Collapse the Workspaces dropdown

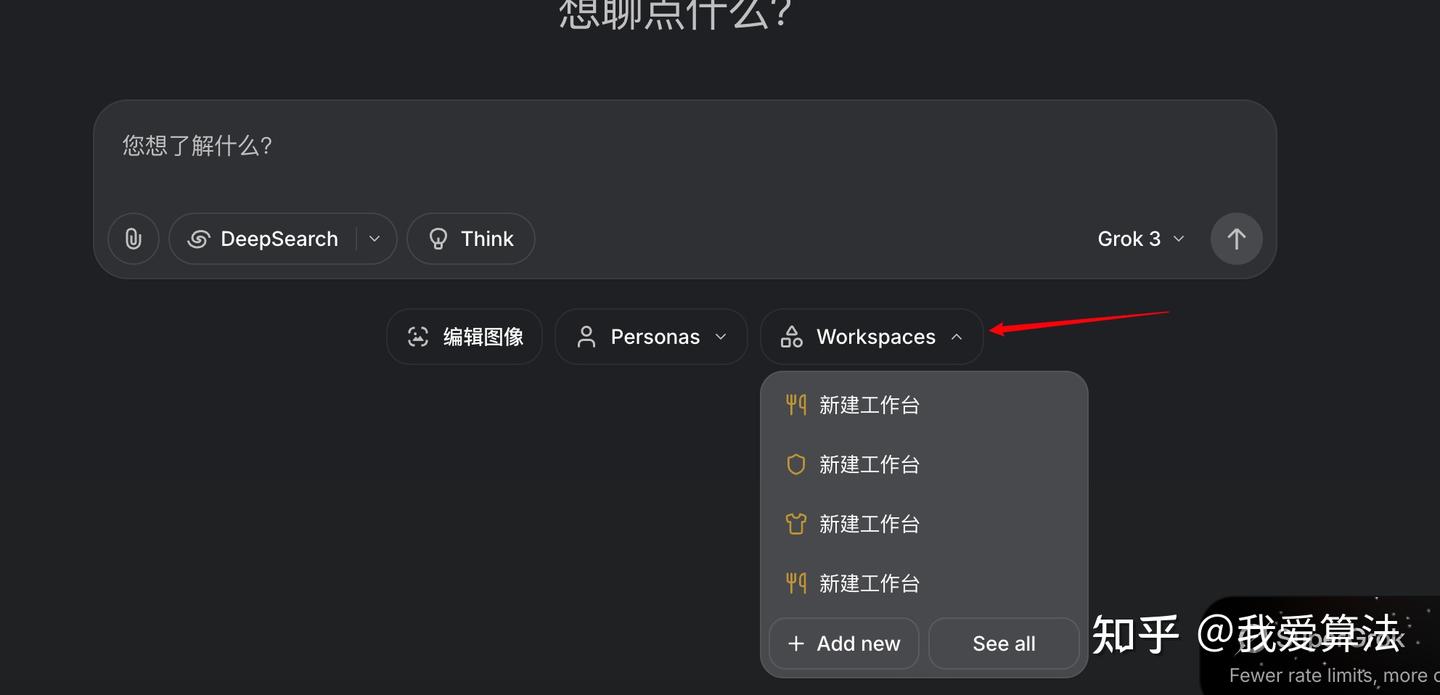956,337
